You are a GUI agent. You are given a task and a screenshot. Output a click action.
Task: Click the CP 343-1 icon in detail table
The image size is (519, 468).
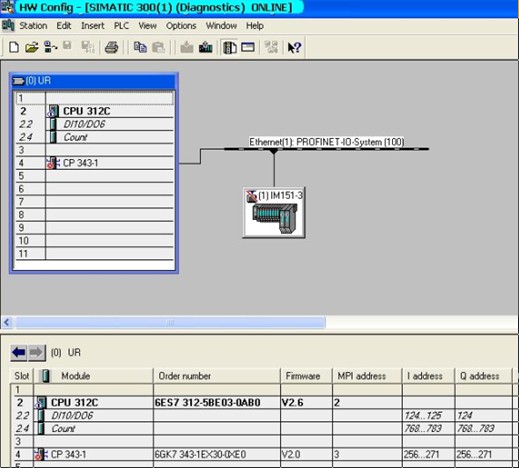pos(41,454)
